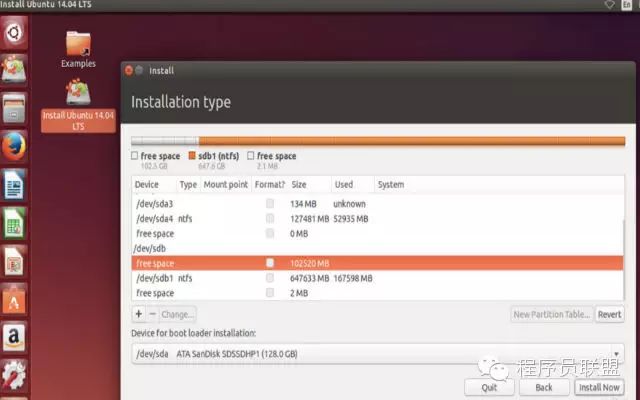640x400 pixels.
Task: Click the En keyboard layout indicator
Action: pyautogui.click(x=627, y=4)
